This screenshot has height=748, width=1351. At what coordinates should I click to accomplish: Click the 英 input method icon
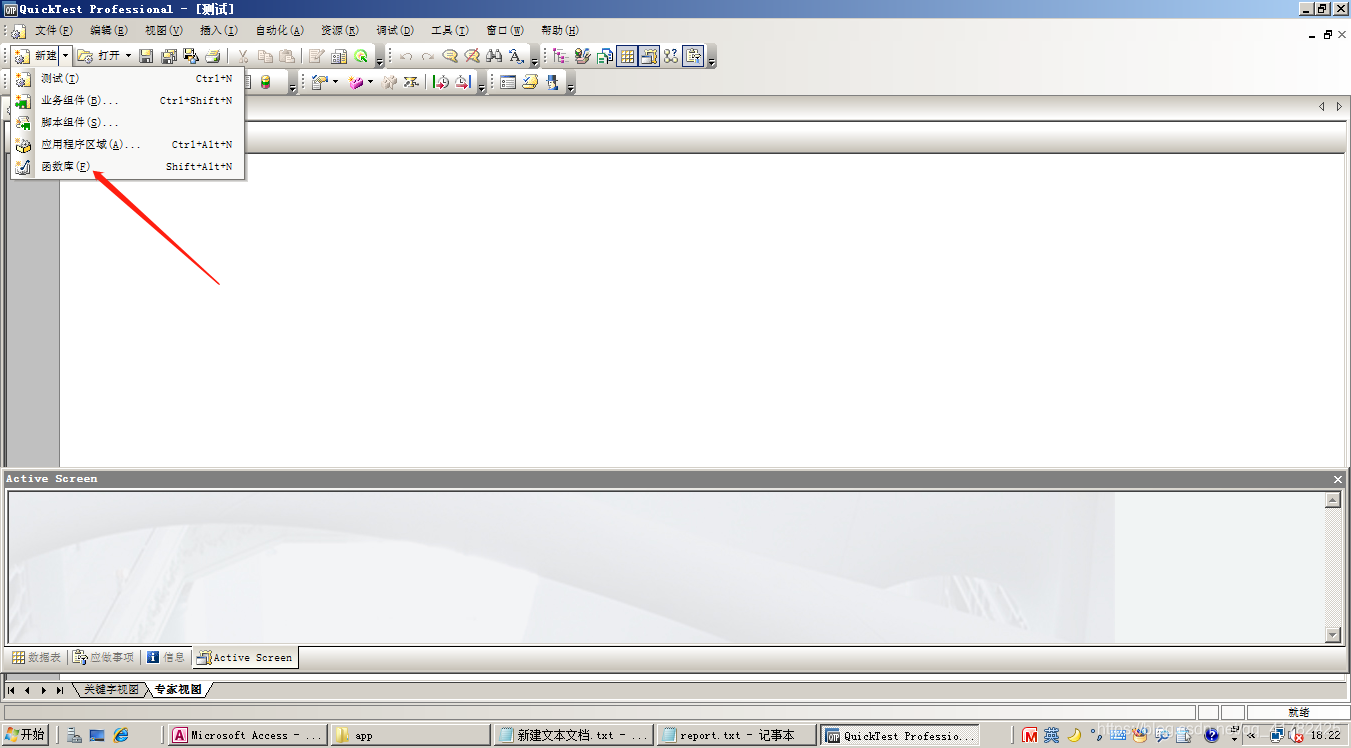pyautogui.click(x=1052, y=735)
